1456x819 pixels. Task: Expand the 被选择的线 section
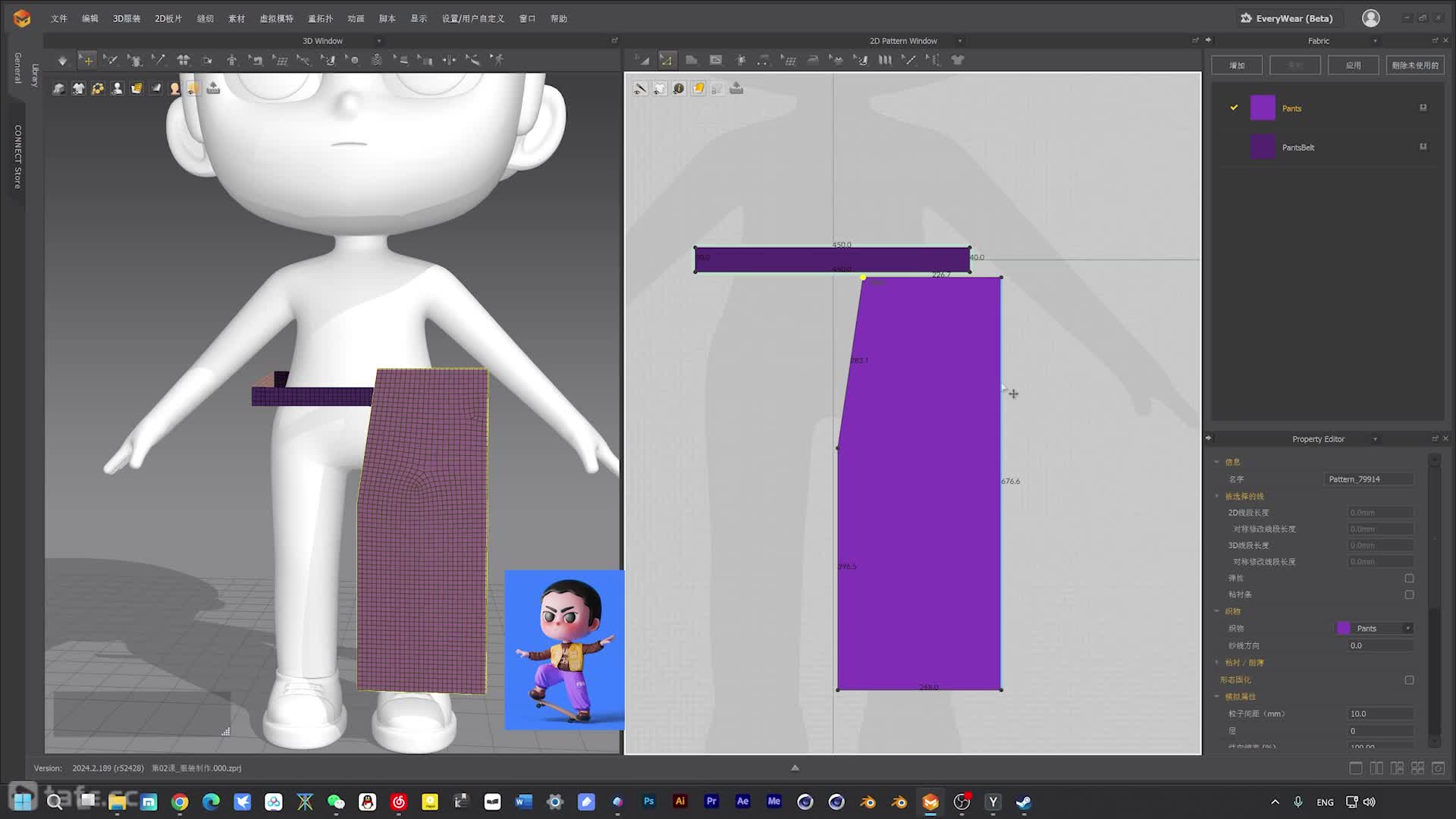(1217, 496)
